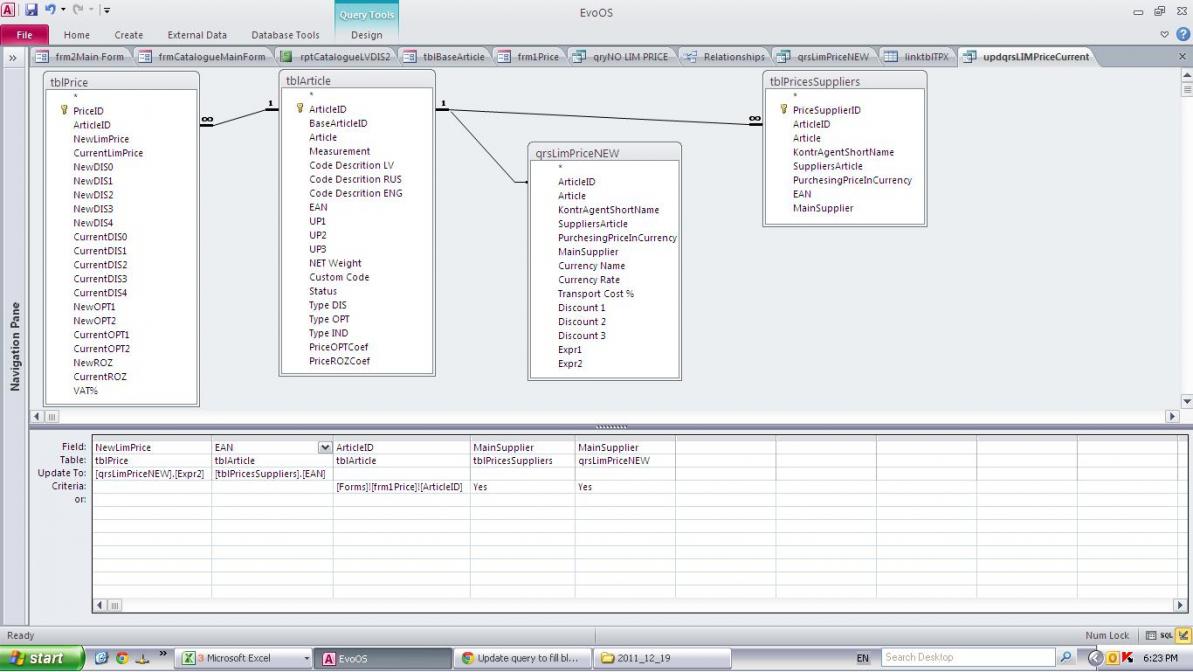The image size is (1193, 672).
Task: Switch to the Create ribbon tab
Action: click(x=129, y=35)
